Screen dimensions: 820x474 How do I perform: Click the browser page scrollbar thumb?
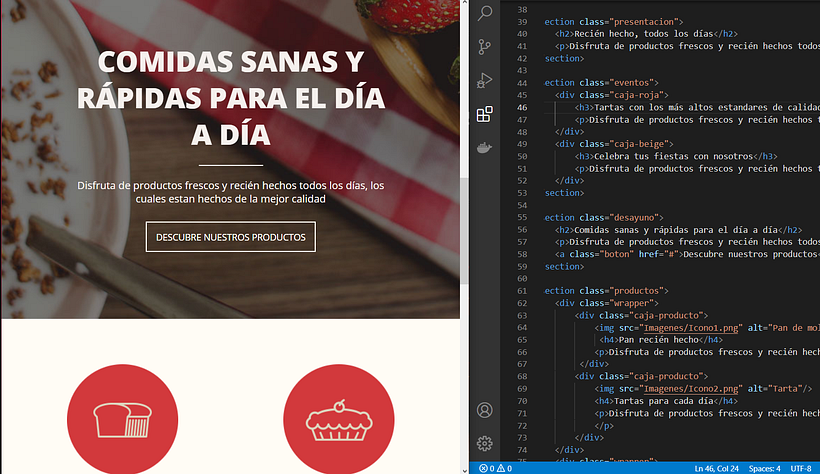pos(464,230)
